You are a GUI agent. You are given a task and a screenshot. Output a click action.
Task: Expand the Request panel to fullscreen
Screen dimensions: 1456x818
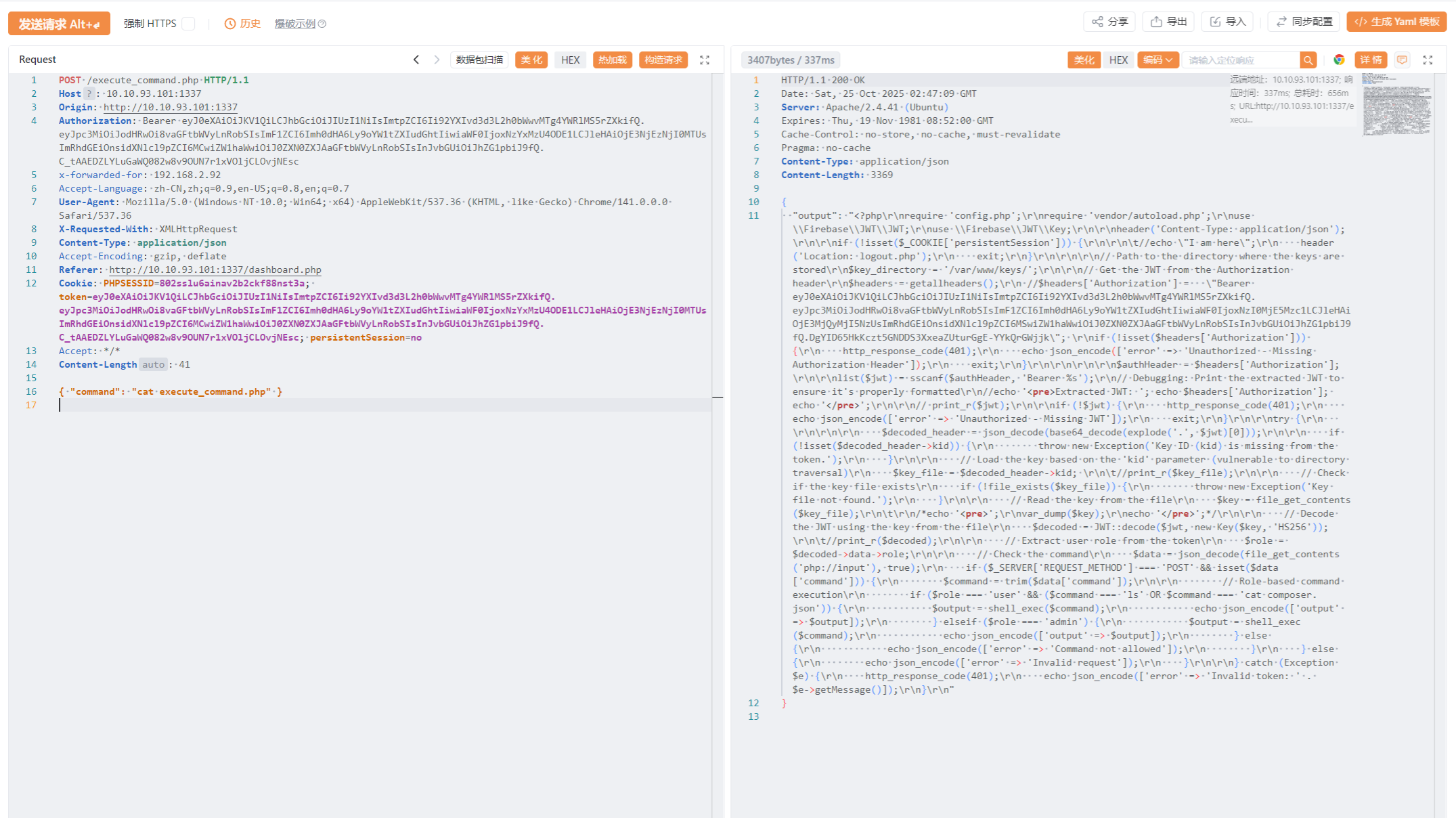pos(705,60)
